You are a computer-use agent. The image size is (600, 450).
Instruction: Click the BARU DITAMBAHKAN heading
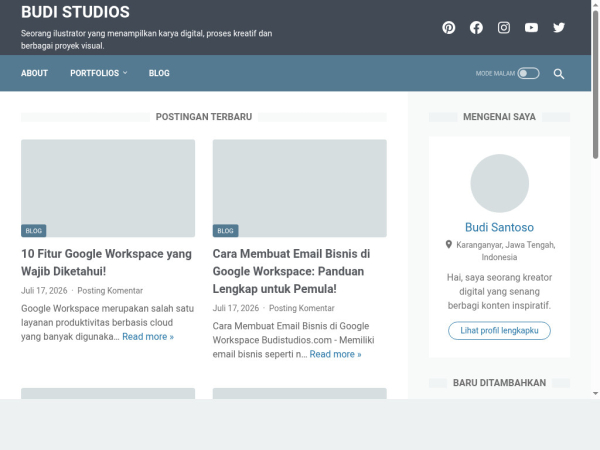(x=499, y=383)
